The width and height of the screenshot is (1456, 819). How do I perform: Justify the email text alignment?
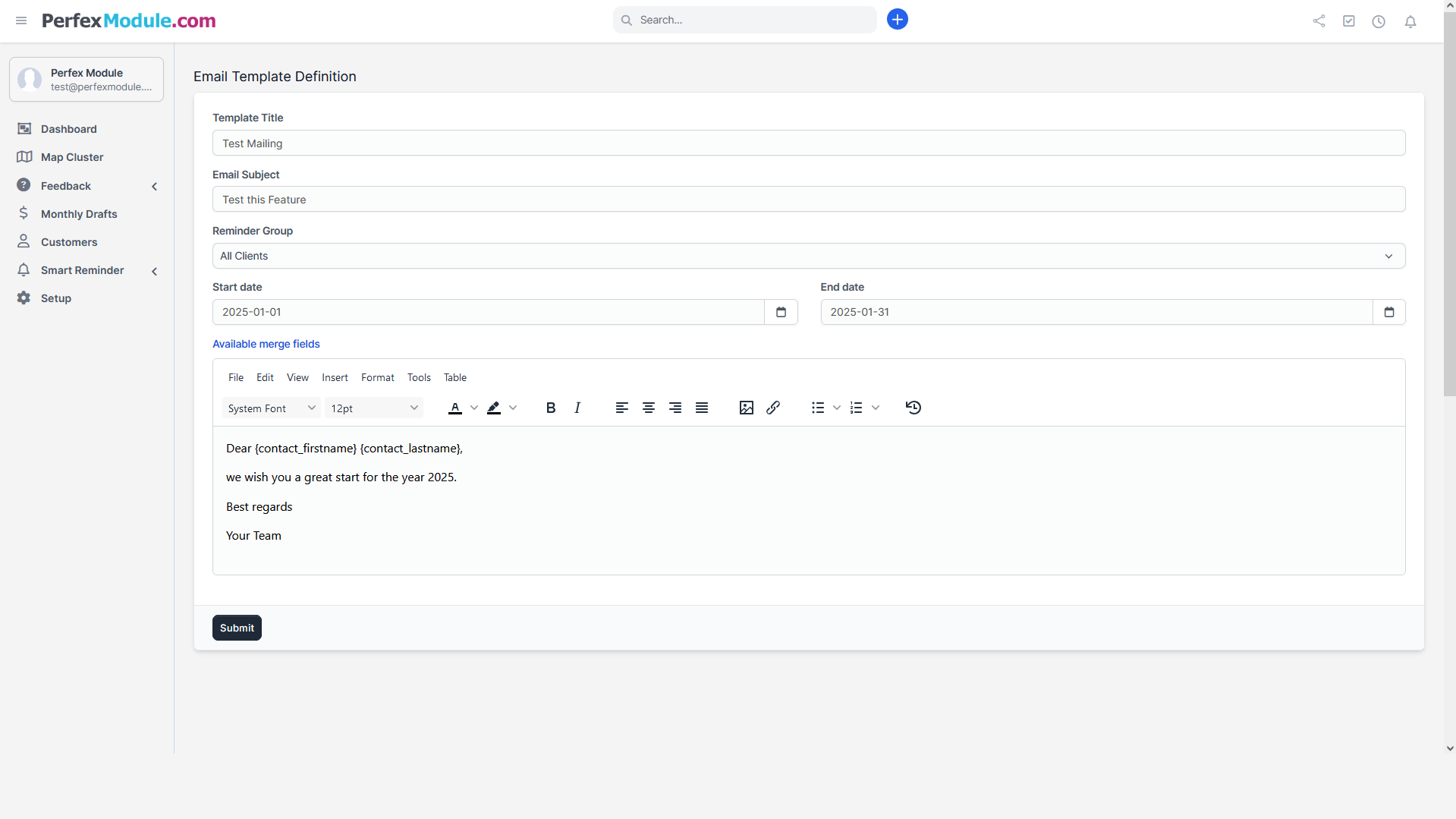click(702, 408)
